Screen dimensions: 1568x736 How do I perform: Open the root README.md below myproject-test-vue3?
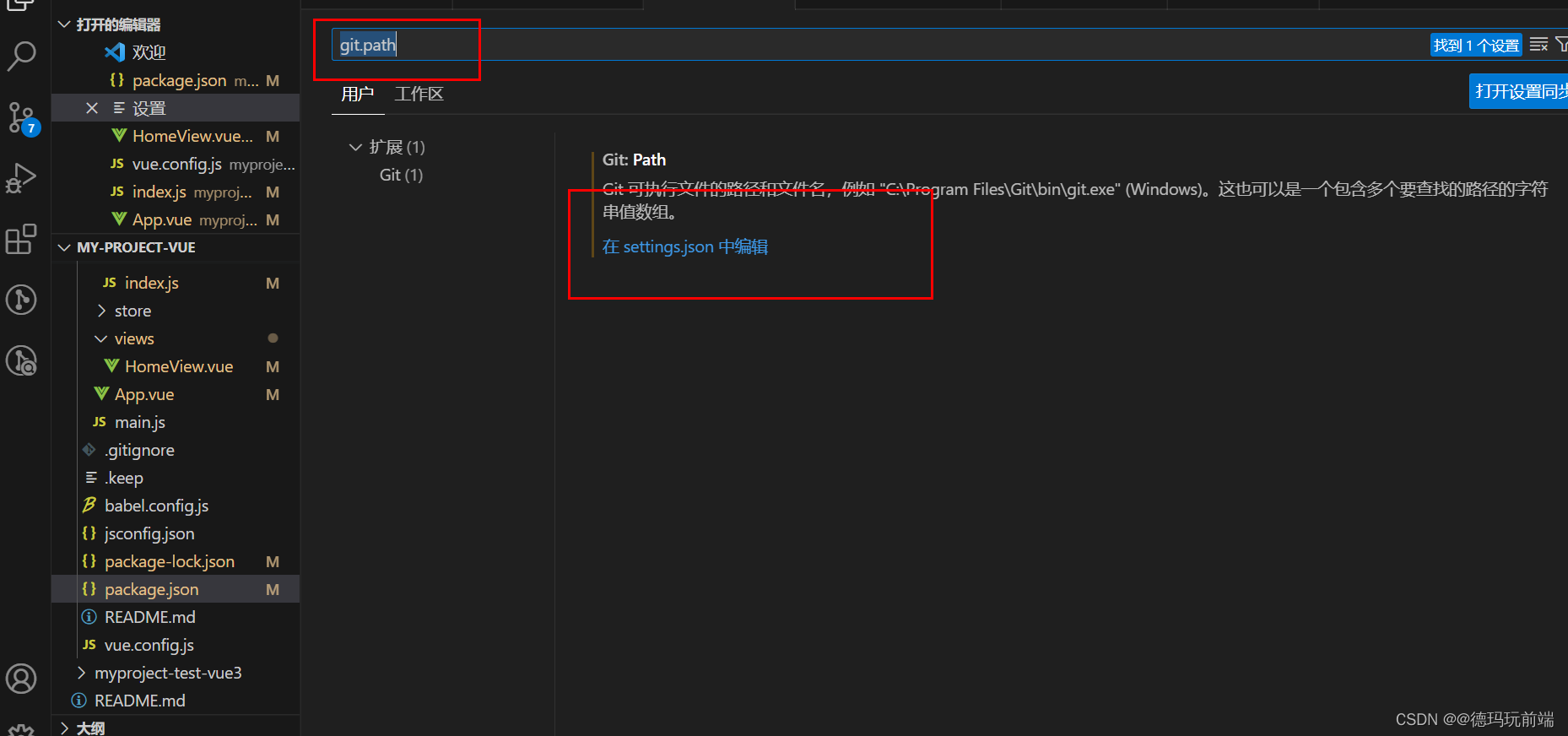[176, 701]
